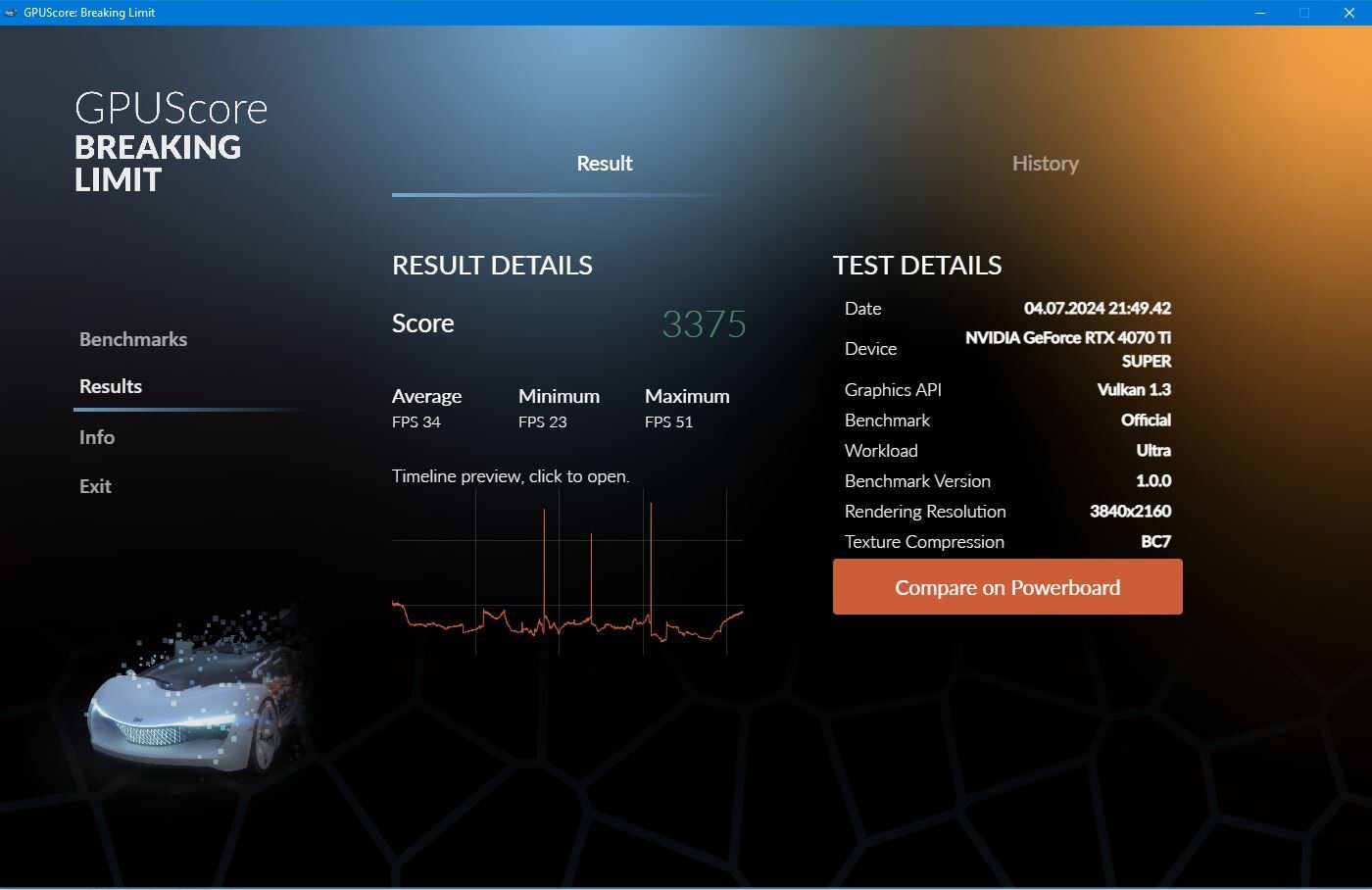
Task: Switch to the Result tab
Action: pyautogui.click(x=605, y=164)
